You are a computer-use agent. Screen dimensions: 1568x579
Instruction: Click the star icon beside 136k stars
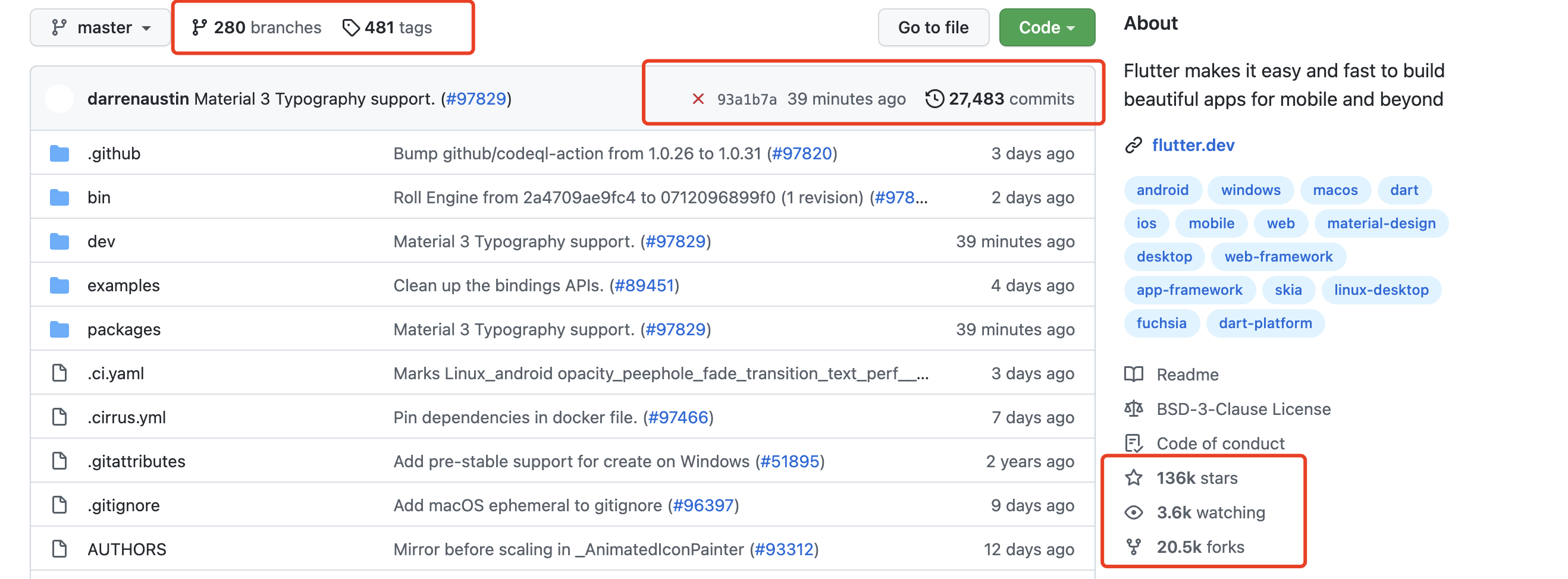(1133, 477)
